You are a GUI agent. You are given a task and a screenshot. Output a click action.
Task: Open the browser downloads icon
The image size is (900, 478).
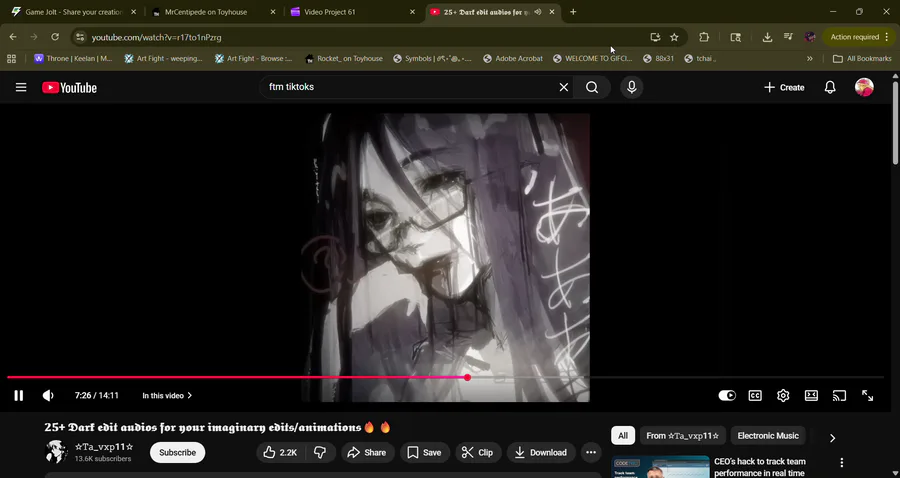pyautogui.click(x=767, y=37)
